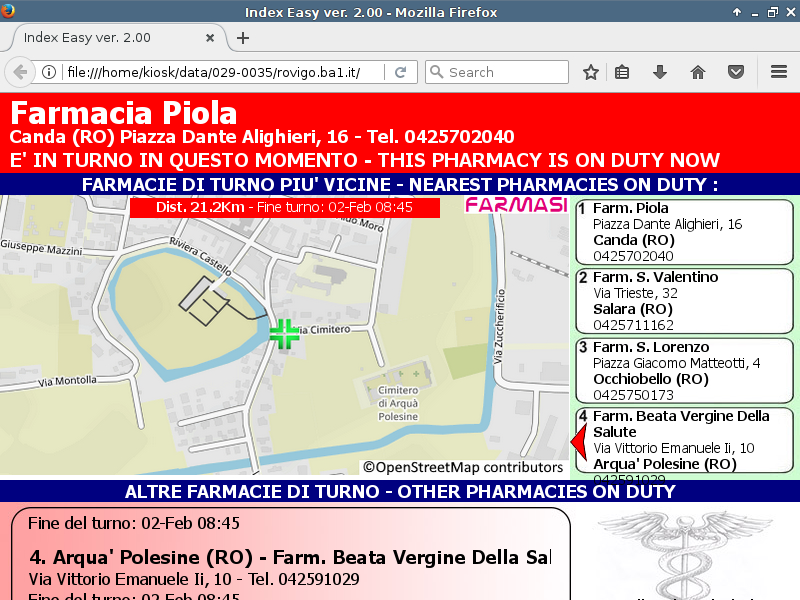Viewport: 800px width, 600px height.
Task: Open a new tab with plus button
Action: click(243, 38)
